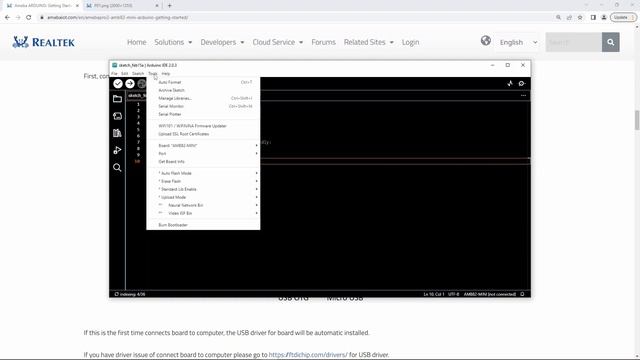Click the website search magnifier button
This screenshot has width=640, height=360.
(x=611, y=42)
